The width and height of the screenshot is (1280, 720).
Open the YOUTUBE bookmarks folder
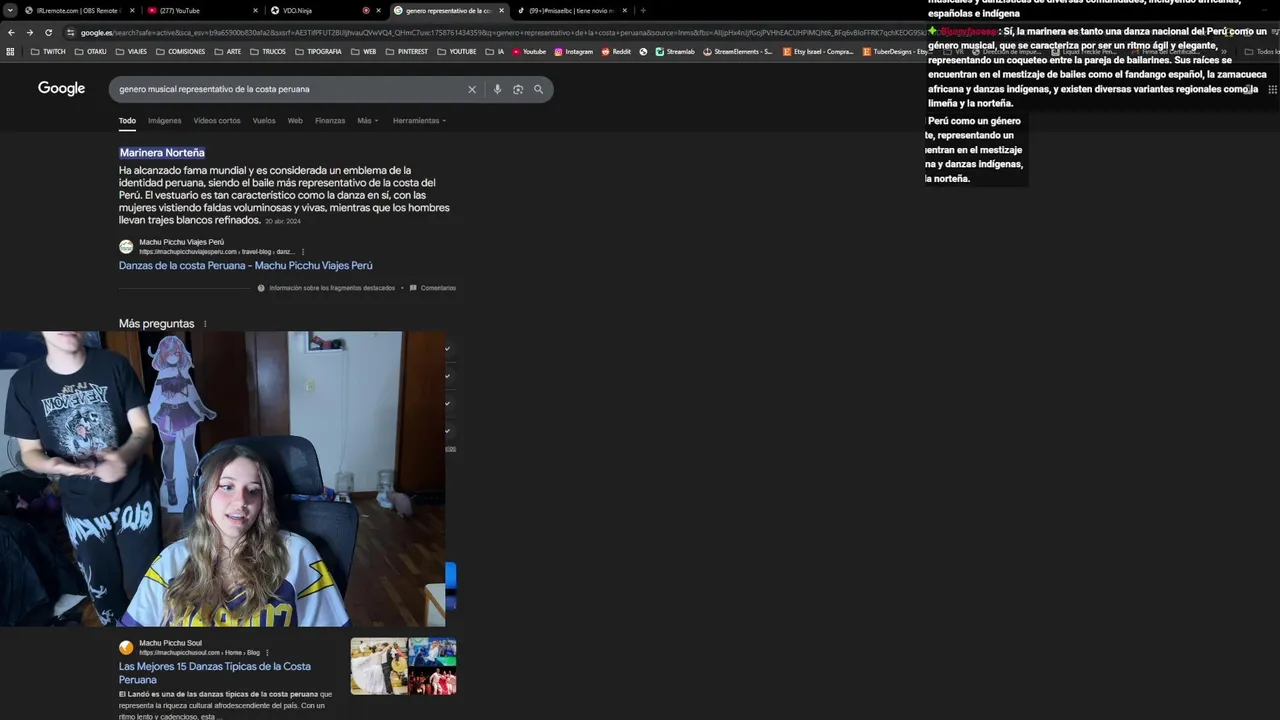click(x=456, y=51)
